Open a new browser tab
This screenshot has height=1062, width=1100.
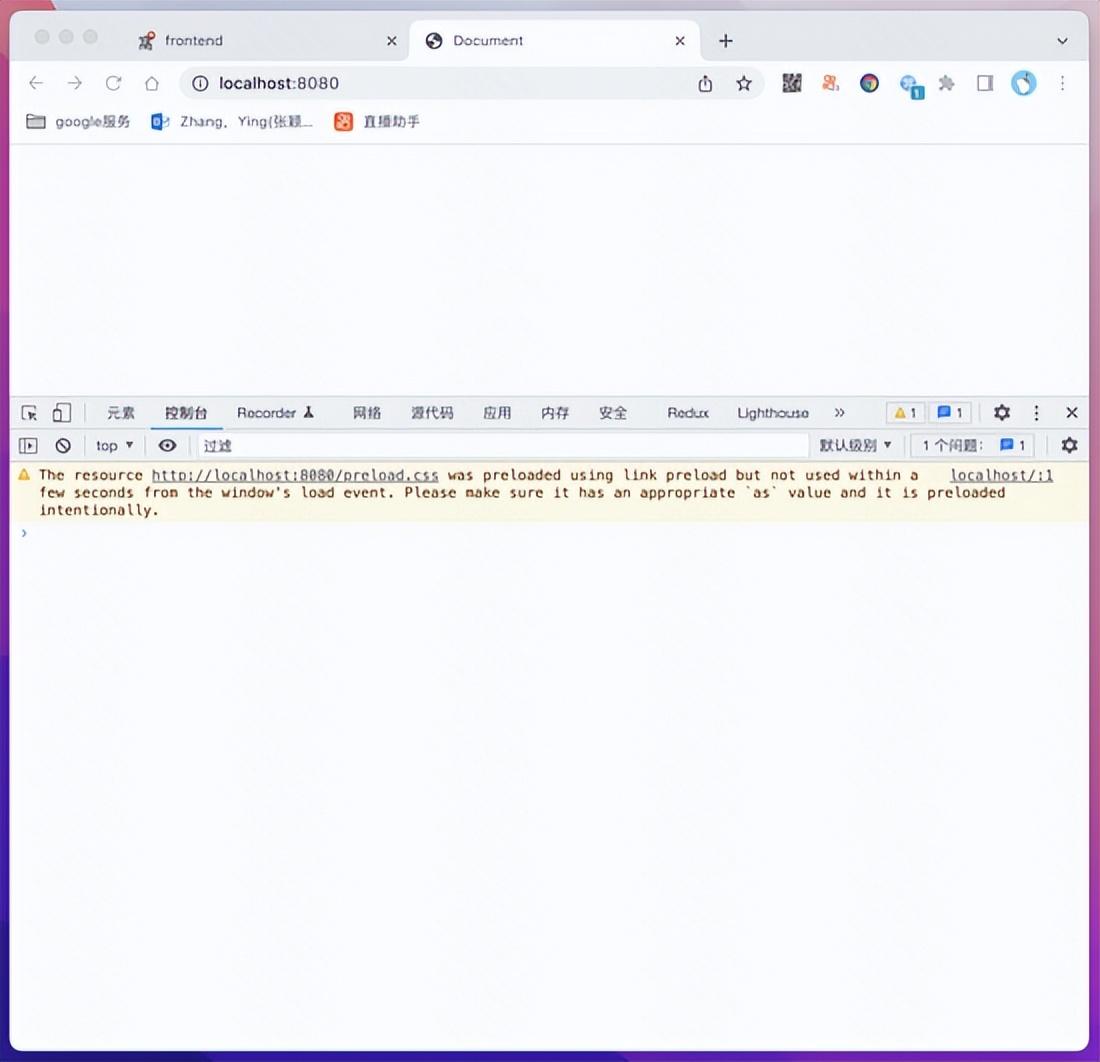[725, 41]
